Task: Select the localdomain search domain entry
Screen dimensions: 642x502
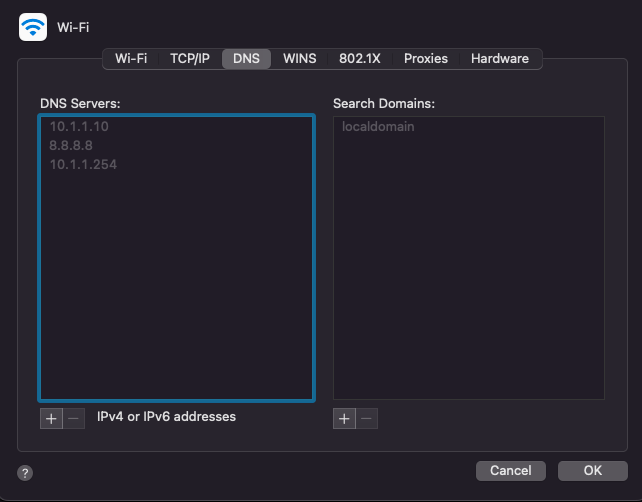Action: [378, 127]
